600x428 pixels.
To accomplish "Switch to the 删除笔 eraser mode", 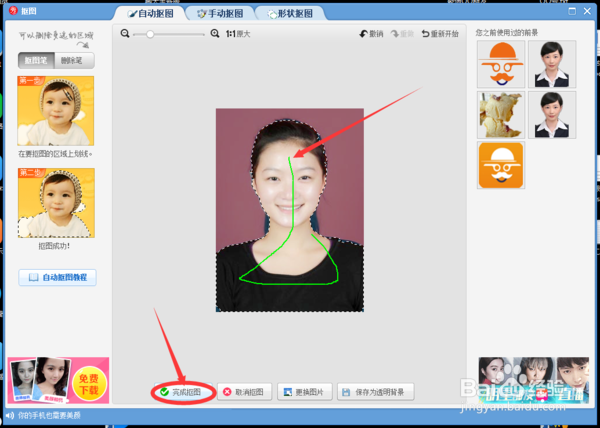I will click(74, 60).
